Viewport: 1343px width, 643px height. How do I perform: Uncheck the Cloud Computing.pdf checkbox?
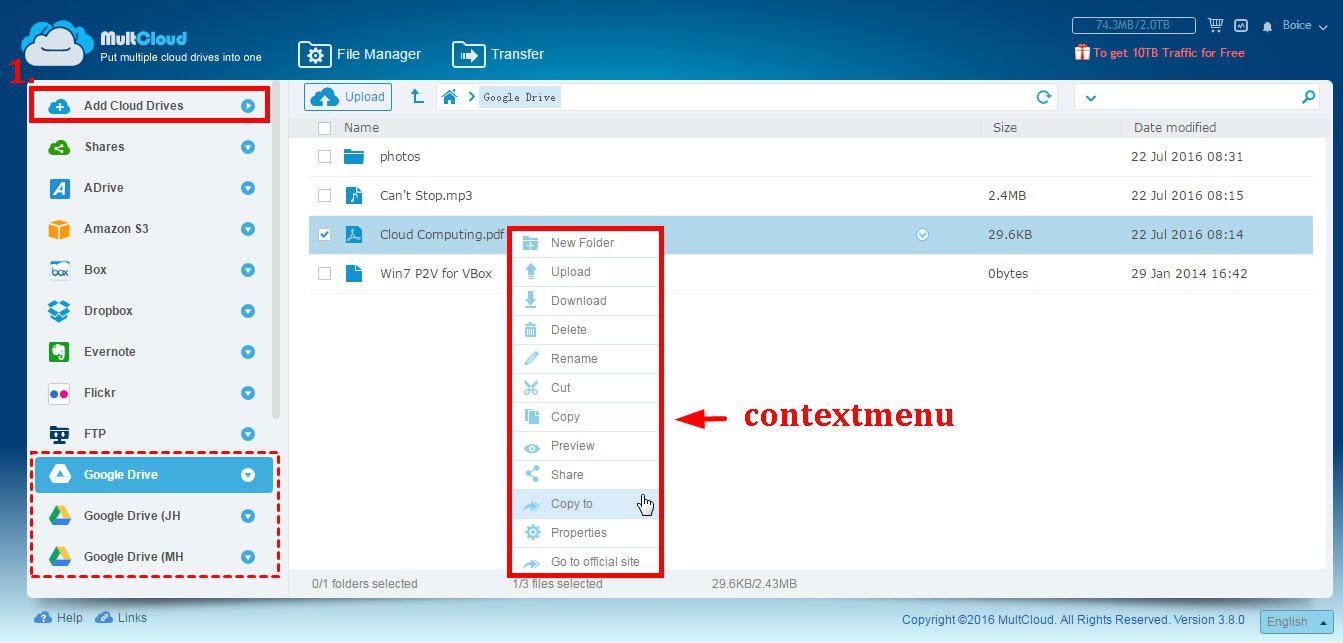pos(324,234)
